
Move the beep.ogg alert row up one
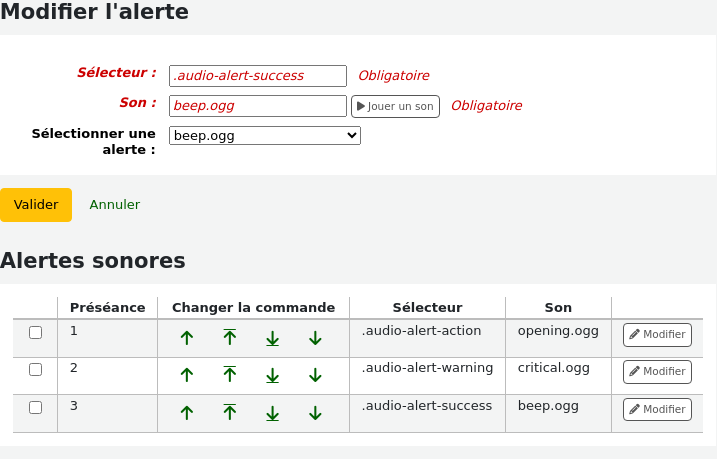coord(187,413)
